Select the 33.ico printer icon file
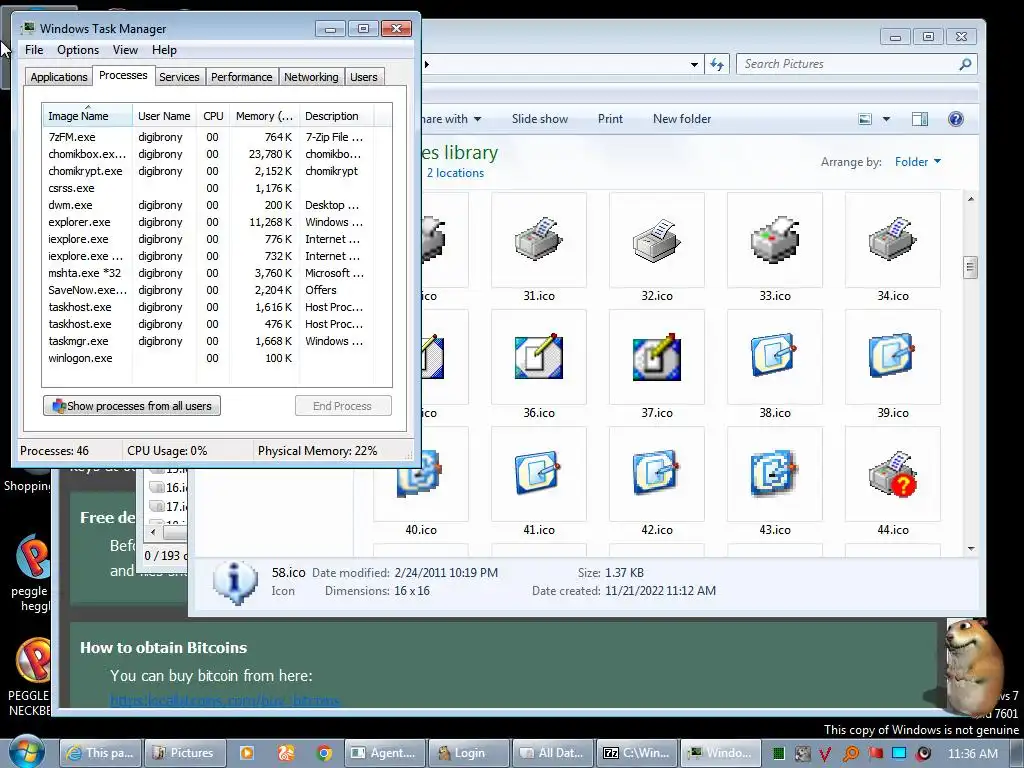Screen dimensions: 1024x768 click(775, 240)
